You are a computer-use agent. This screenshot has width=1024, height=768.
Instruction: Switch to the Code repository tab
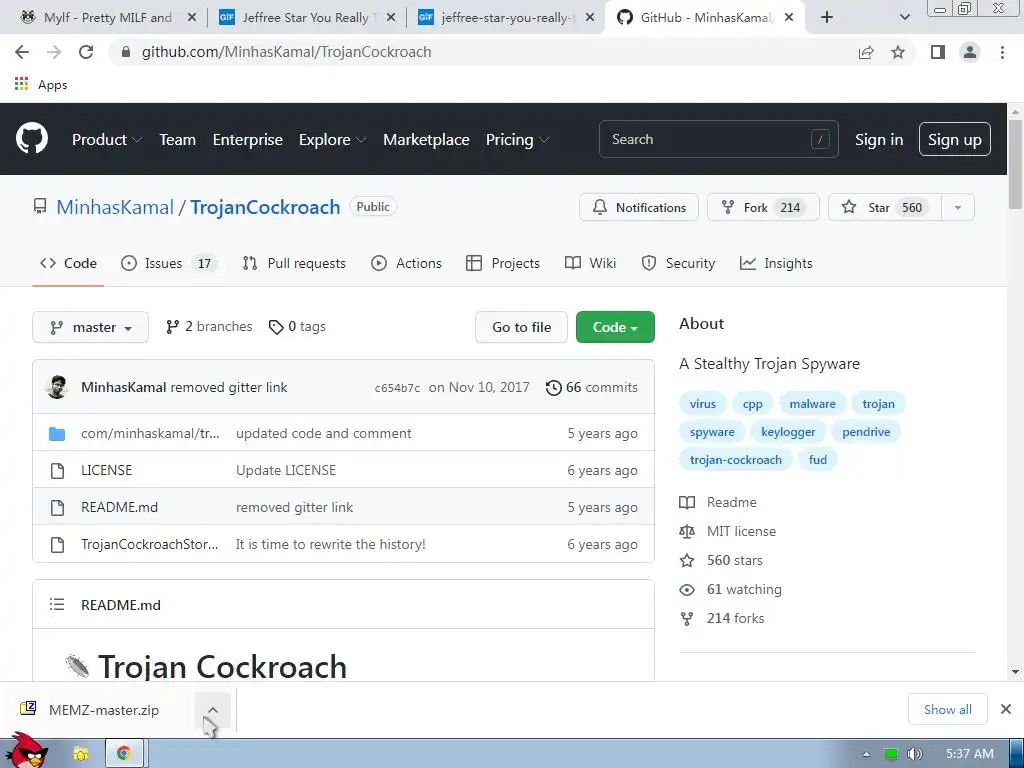point(68,263)
